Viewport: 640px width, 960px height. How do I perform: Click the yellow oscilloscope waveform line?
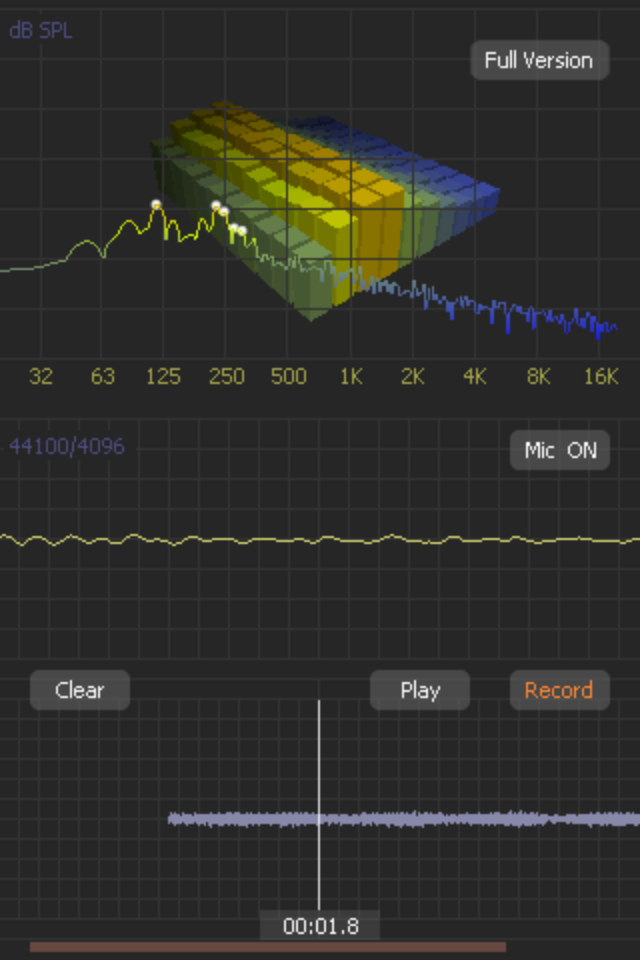[320, 540]
